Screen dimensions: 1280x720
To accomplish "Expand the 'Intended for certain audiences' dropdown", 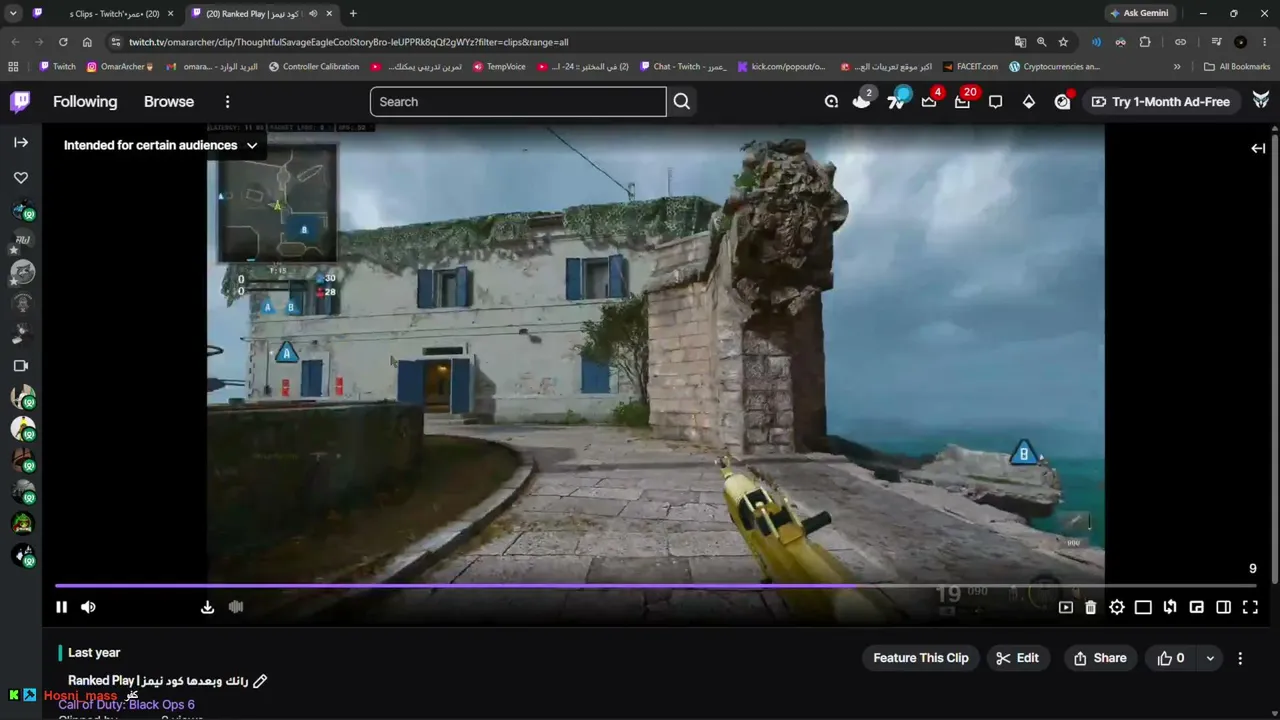I will (160, 145).
